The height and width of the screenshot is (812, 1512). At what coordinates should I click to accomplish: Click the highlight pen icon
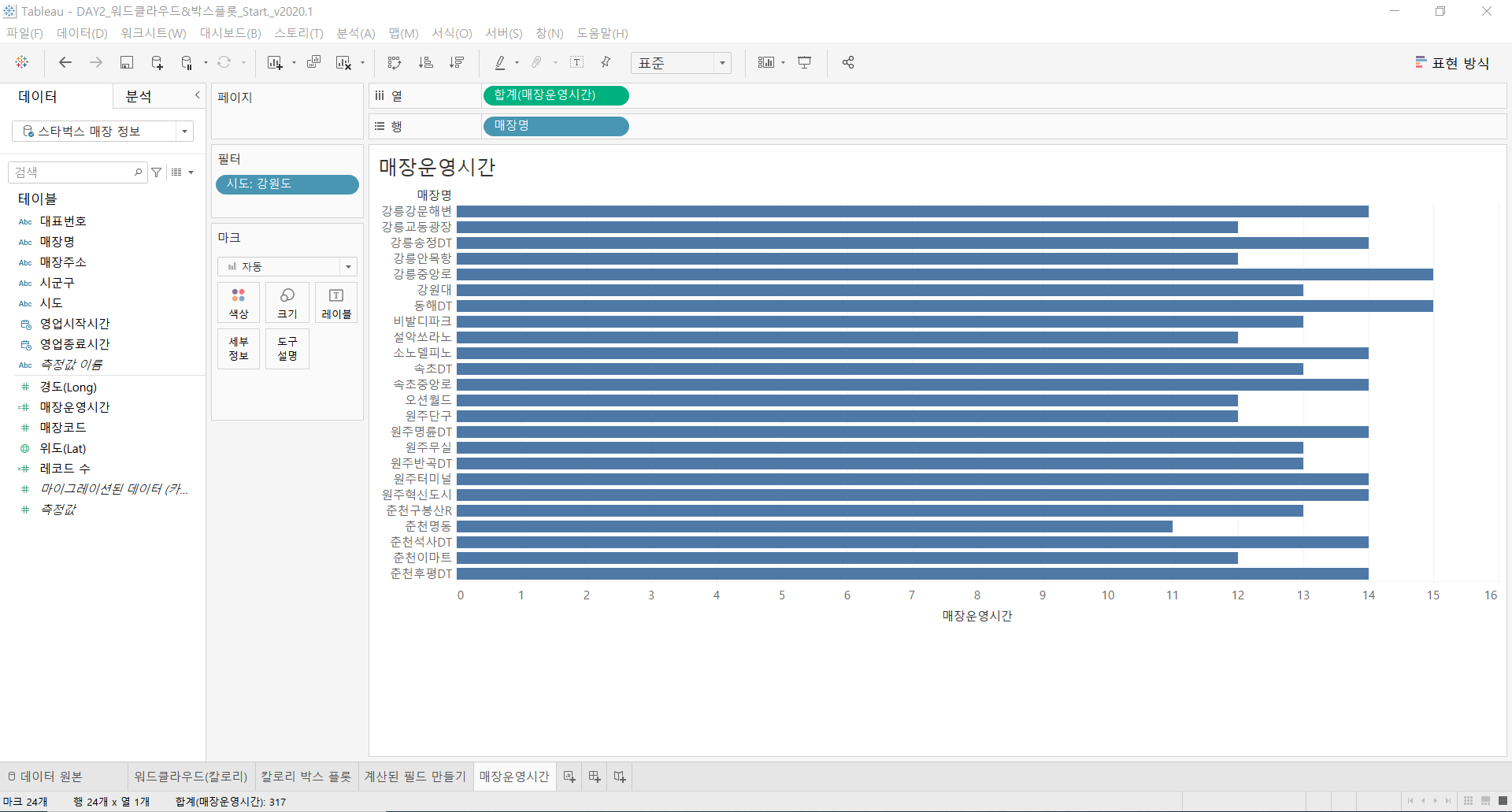coord(499,62)
